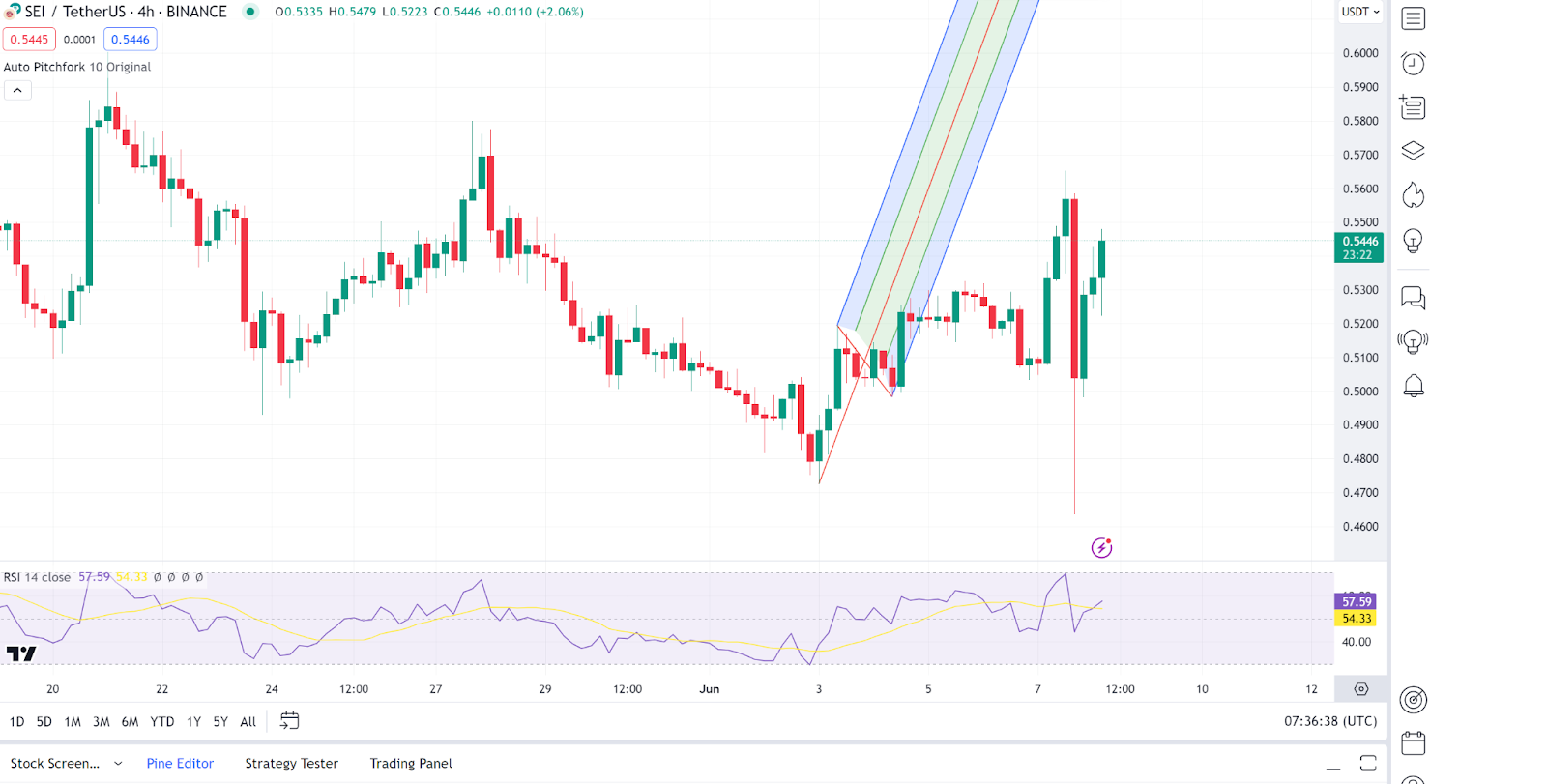Open the Chats speech bubble icon
The width and height of the screenshot is (1547, 784).
[1413, 298]
